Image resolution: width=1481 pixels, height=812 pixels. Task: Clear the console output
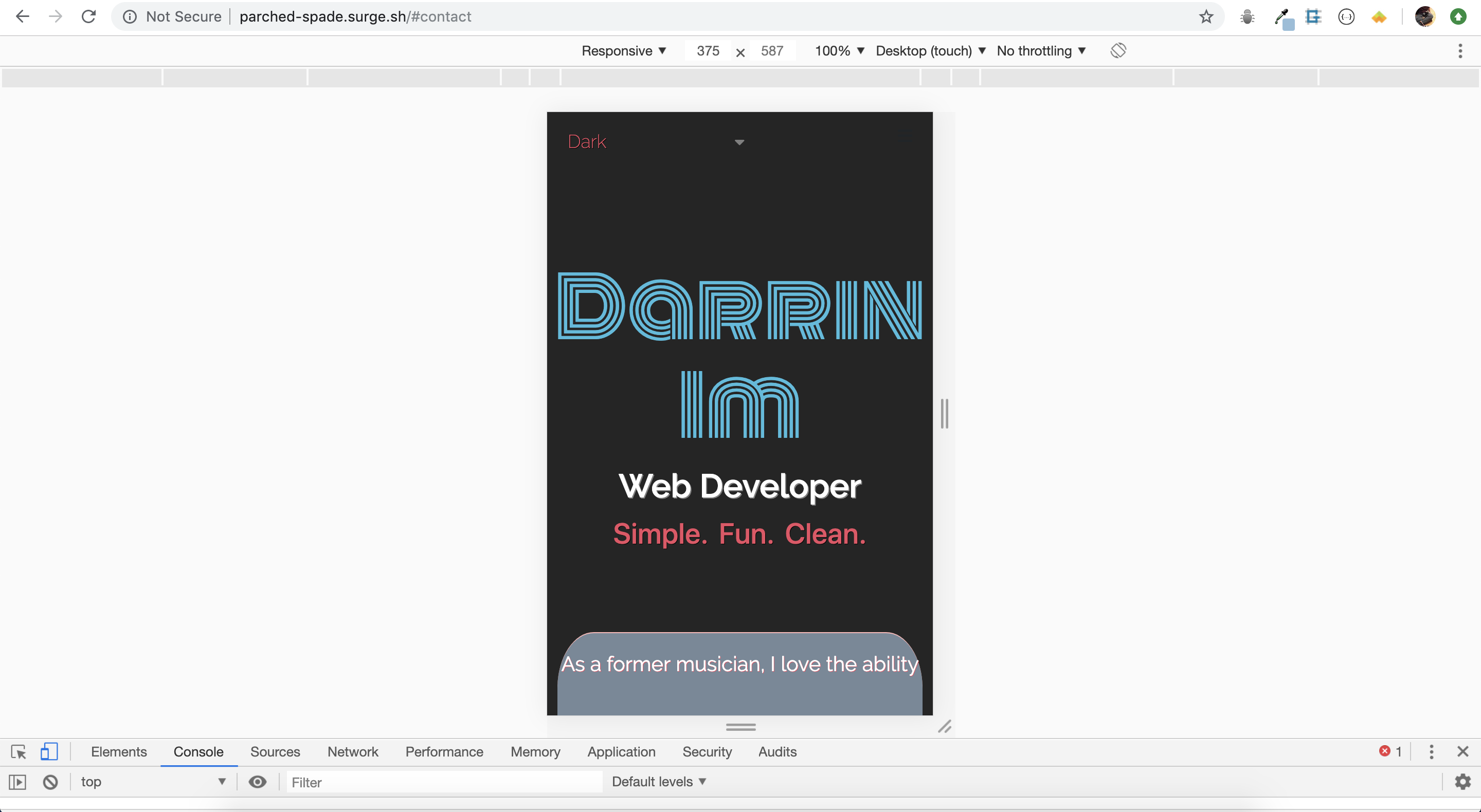tap(50, 782)
